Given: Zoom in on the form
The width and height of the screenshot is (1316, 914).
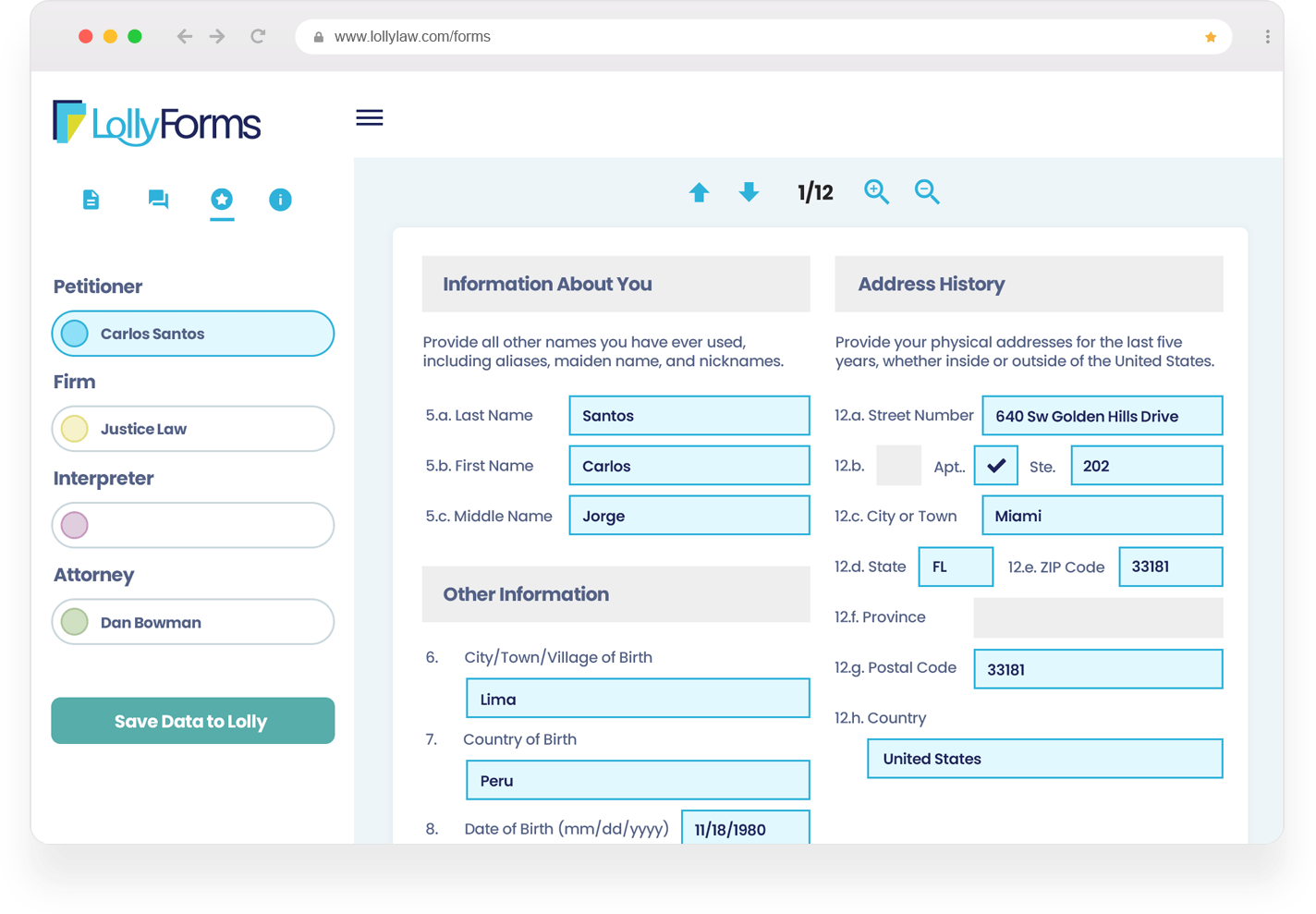Looking at the screenshot, I should [x=876, y=191].
